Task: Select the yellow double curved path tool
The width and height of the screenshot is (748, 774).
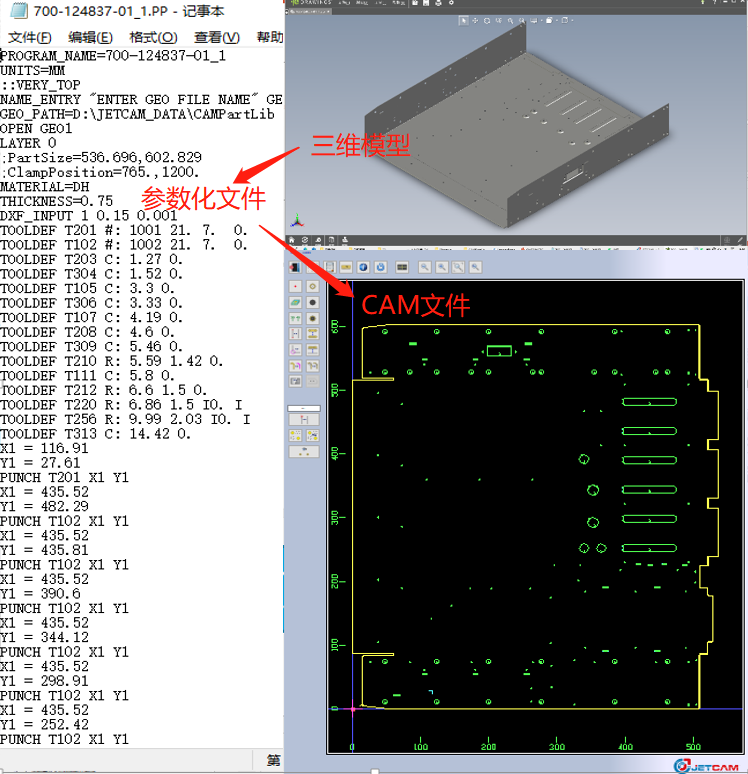Action: tap(313, 366)
